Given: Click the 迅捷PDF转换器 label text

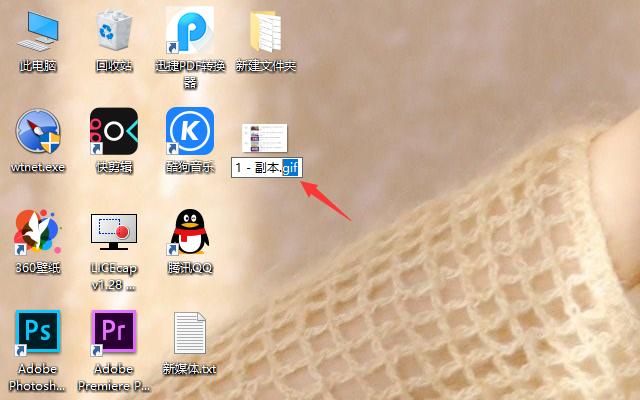Looking at the screenshot, I should (190, 74).
